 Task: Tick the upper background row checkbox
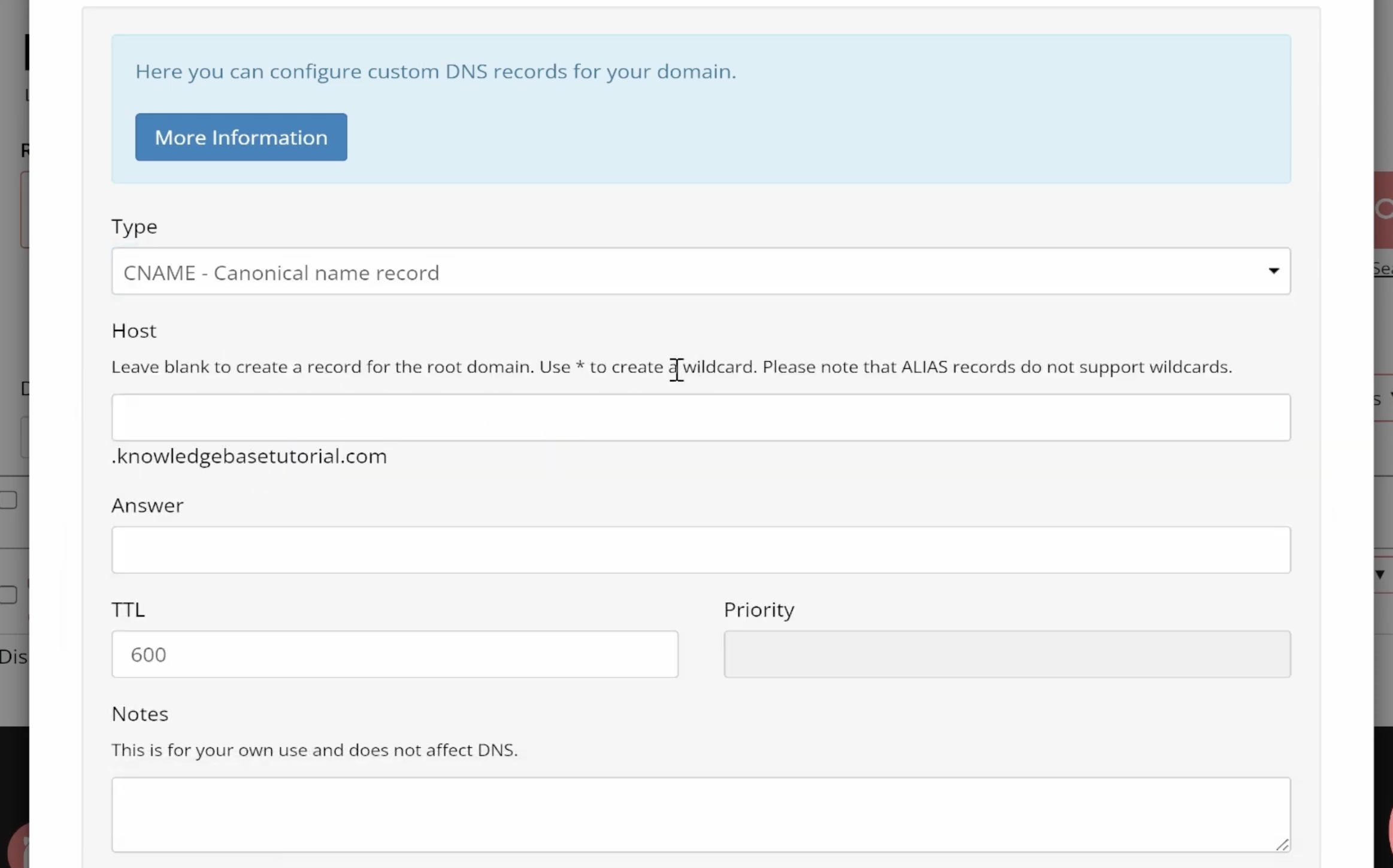click(8, 500)
